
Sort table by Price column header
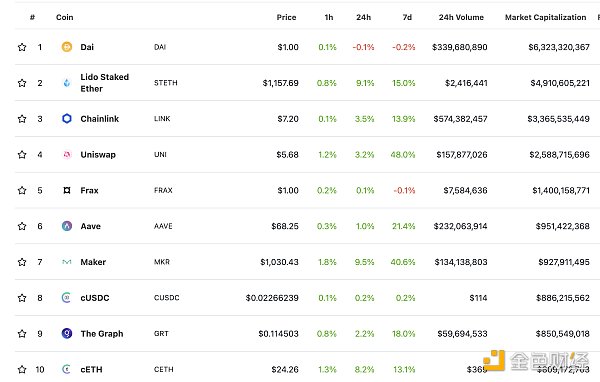(286, 17)
